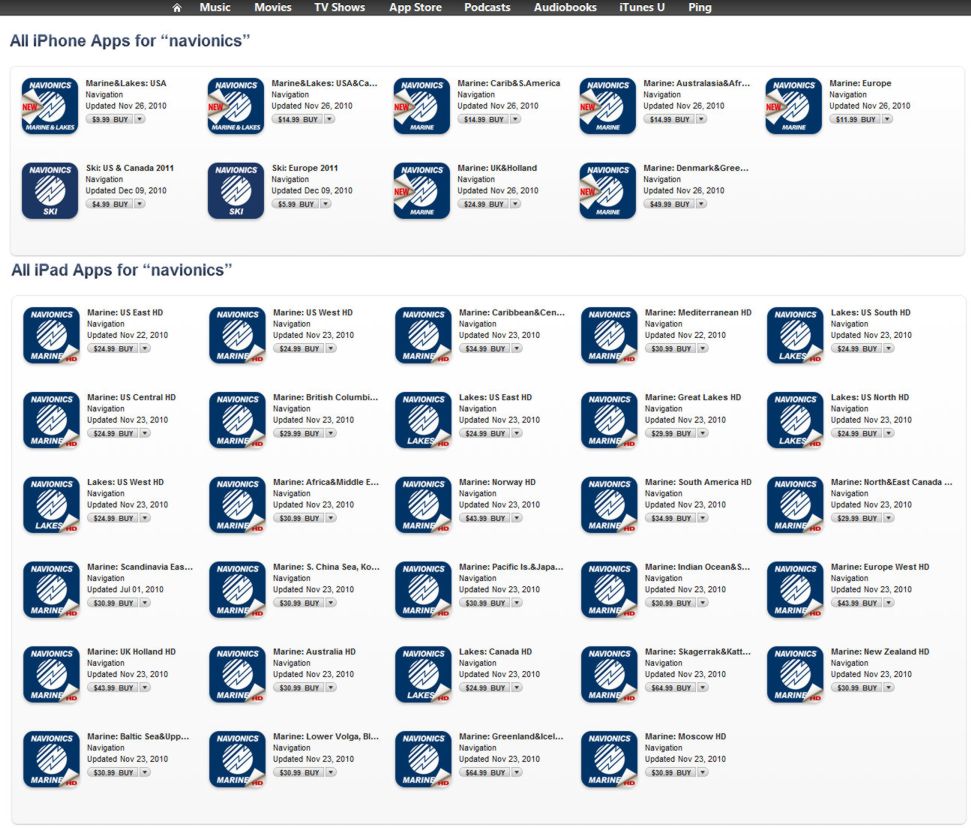Buy Marine&Lakes: USA&Canada for $14.99

pyautogui.click(x=297, y=119)
